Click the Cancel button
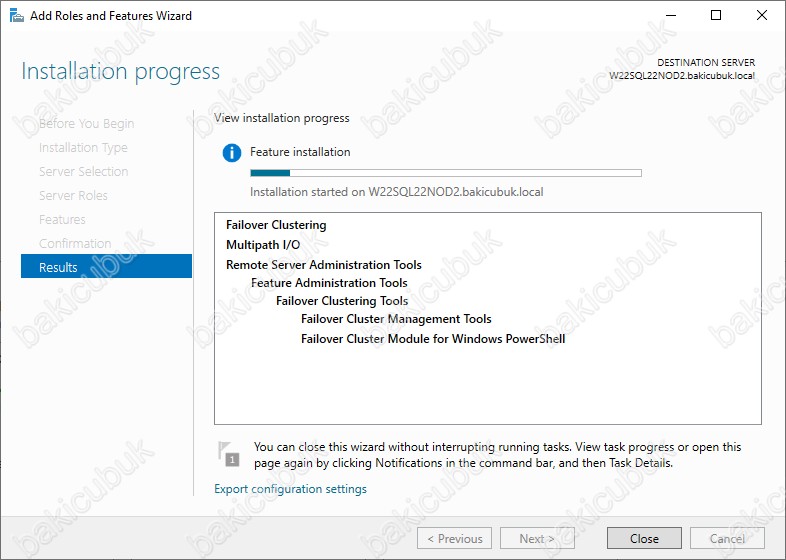 [727, 538]
